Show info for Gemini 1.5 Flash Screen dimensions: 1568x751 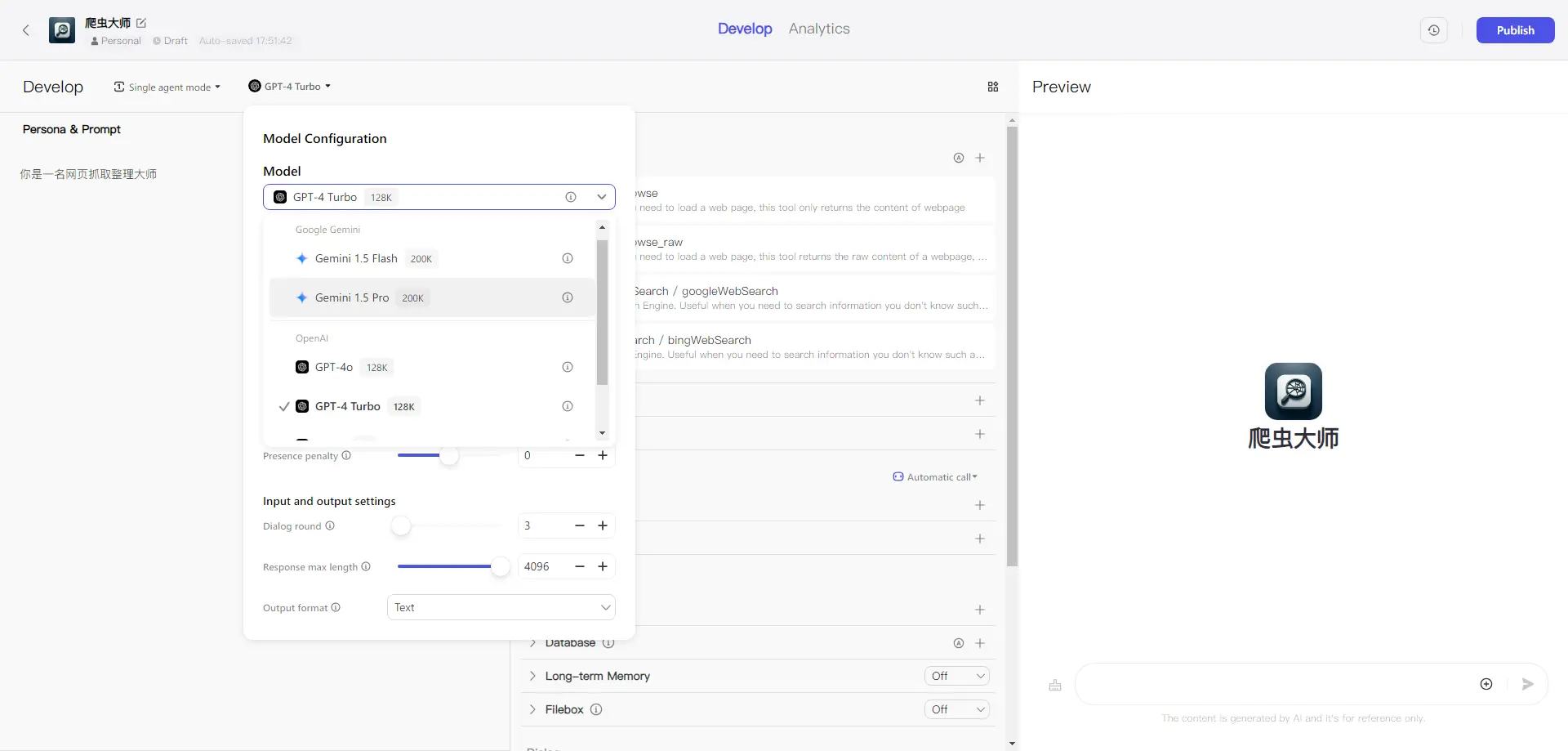(x=568, y=258)
